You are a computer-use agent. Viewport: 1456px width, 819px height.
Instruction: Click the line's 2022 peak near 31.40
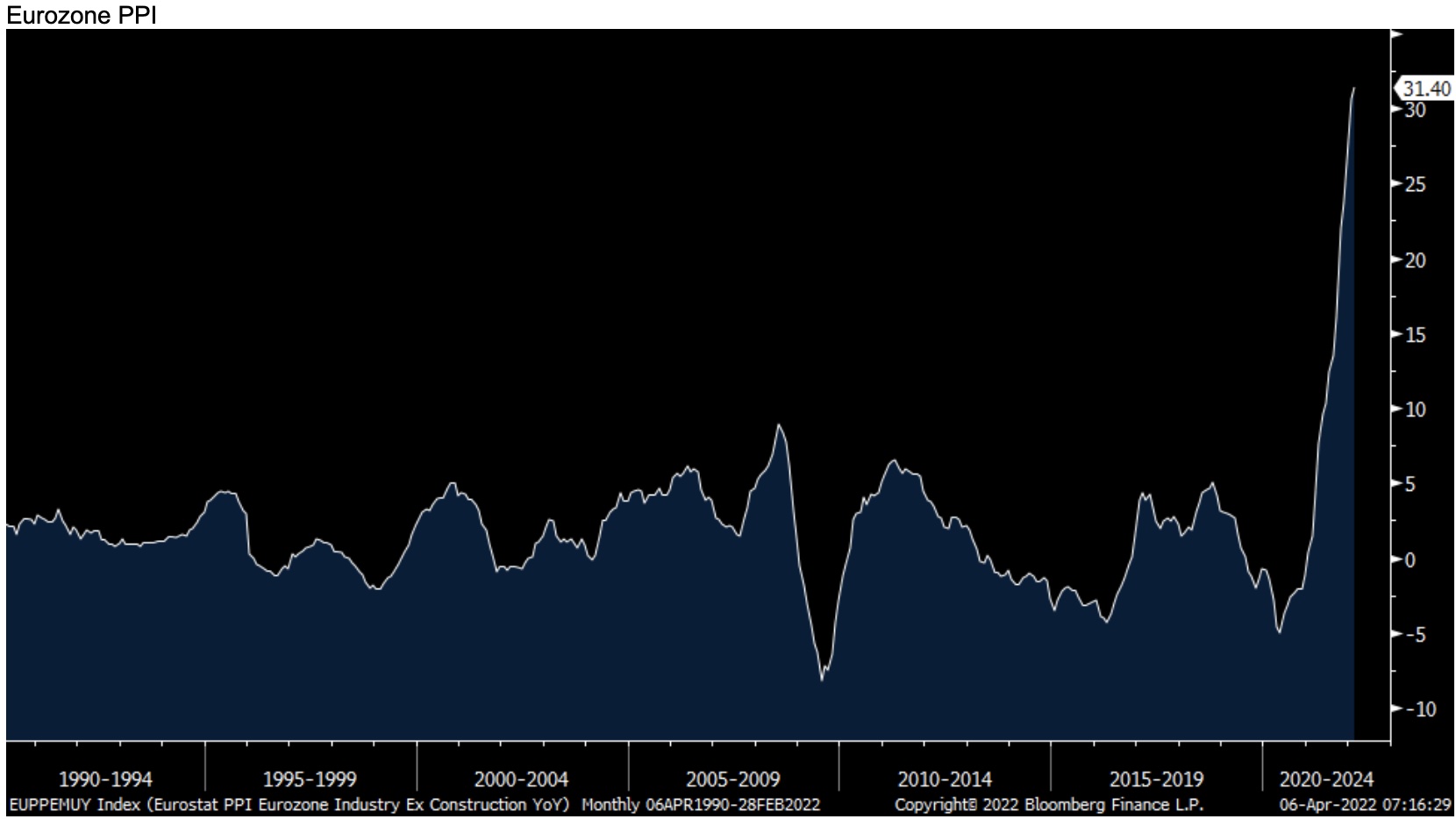coord(1353,89)
